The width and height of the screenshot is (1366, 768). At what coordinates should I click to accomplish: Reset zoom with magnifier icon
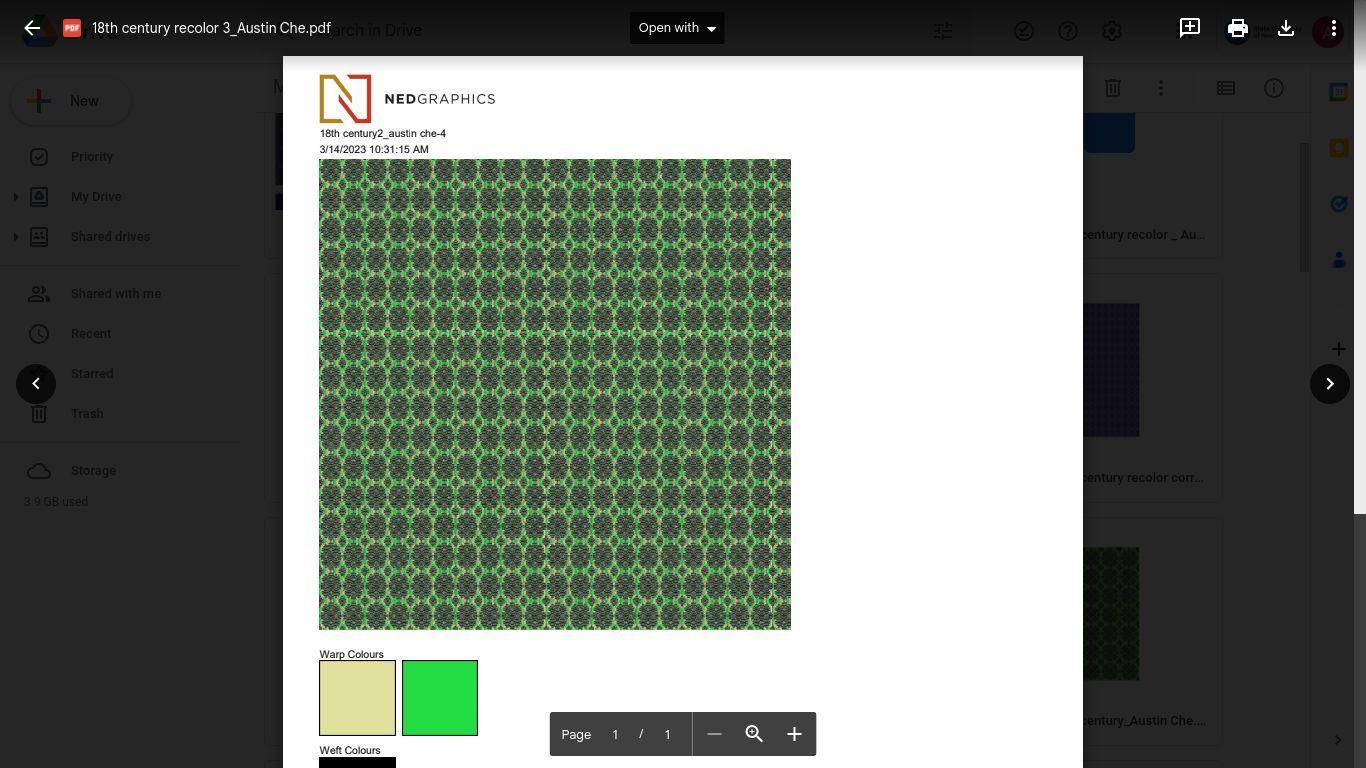click(754, 734)
